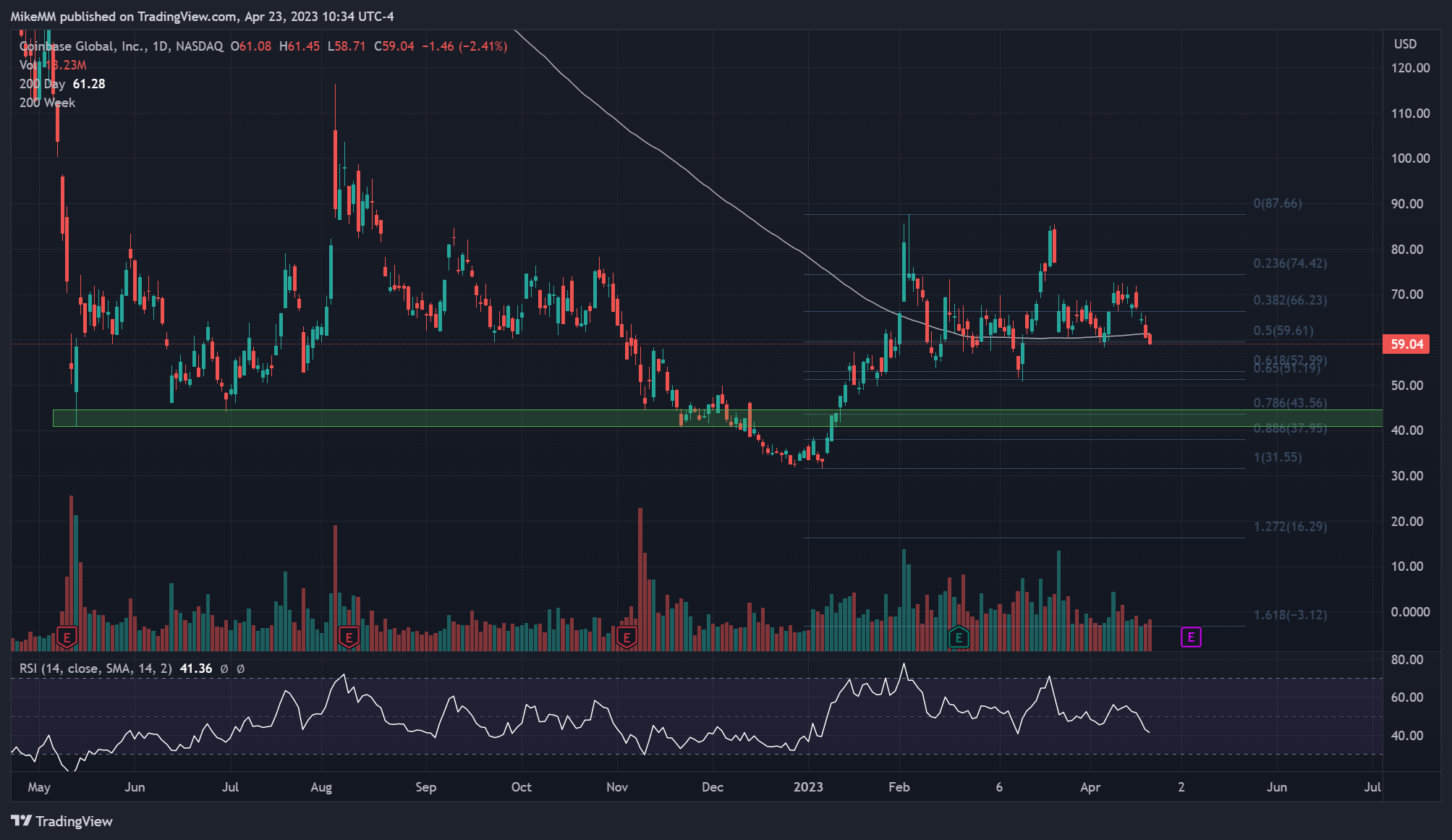This screenshot has height=840, width=1452.
Task: Select the Fib level 1(31.55) label
Action: click(1278, 457)
